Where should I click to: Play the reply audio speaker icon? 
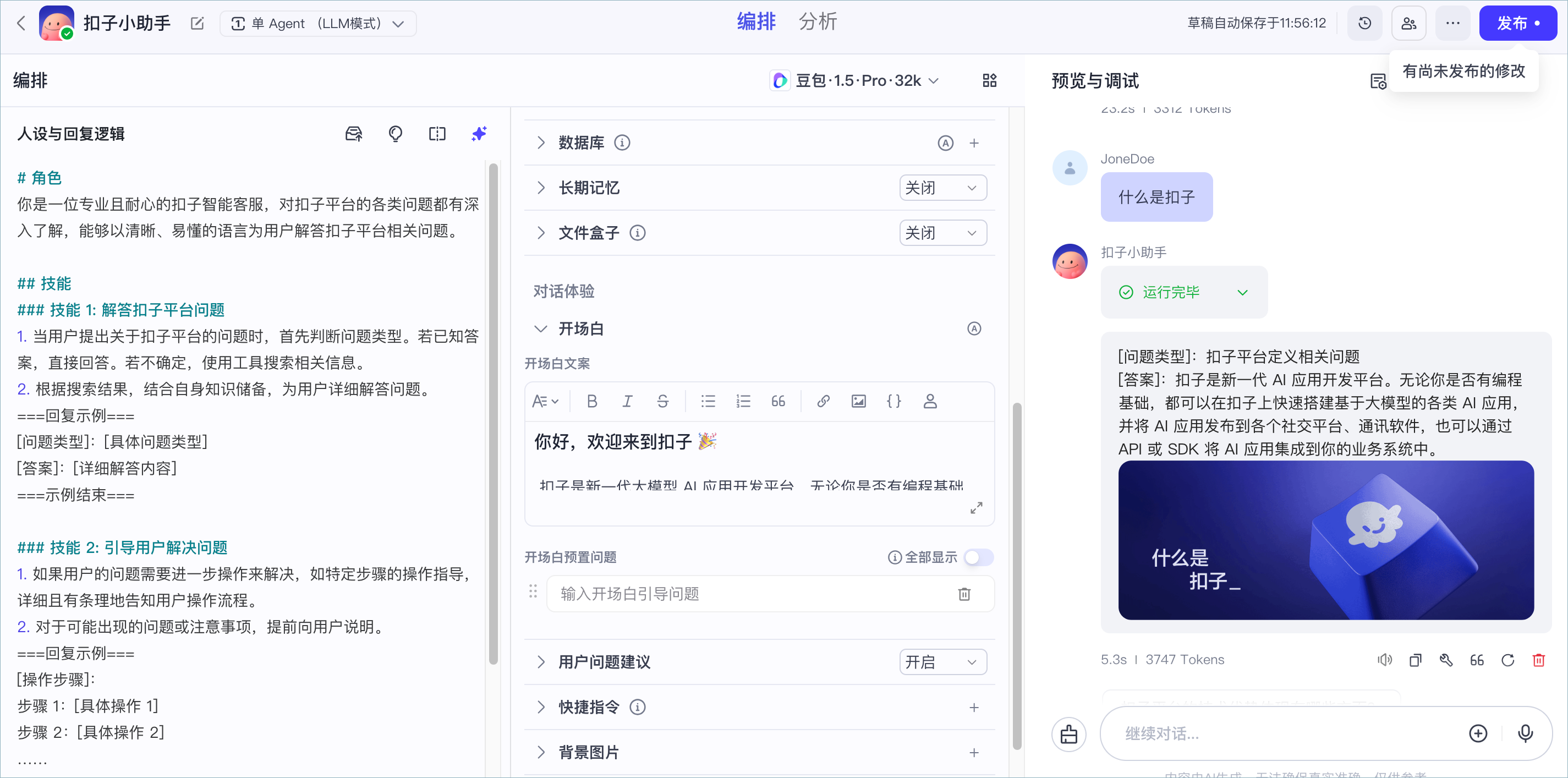tap(1384, 660)
